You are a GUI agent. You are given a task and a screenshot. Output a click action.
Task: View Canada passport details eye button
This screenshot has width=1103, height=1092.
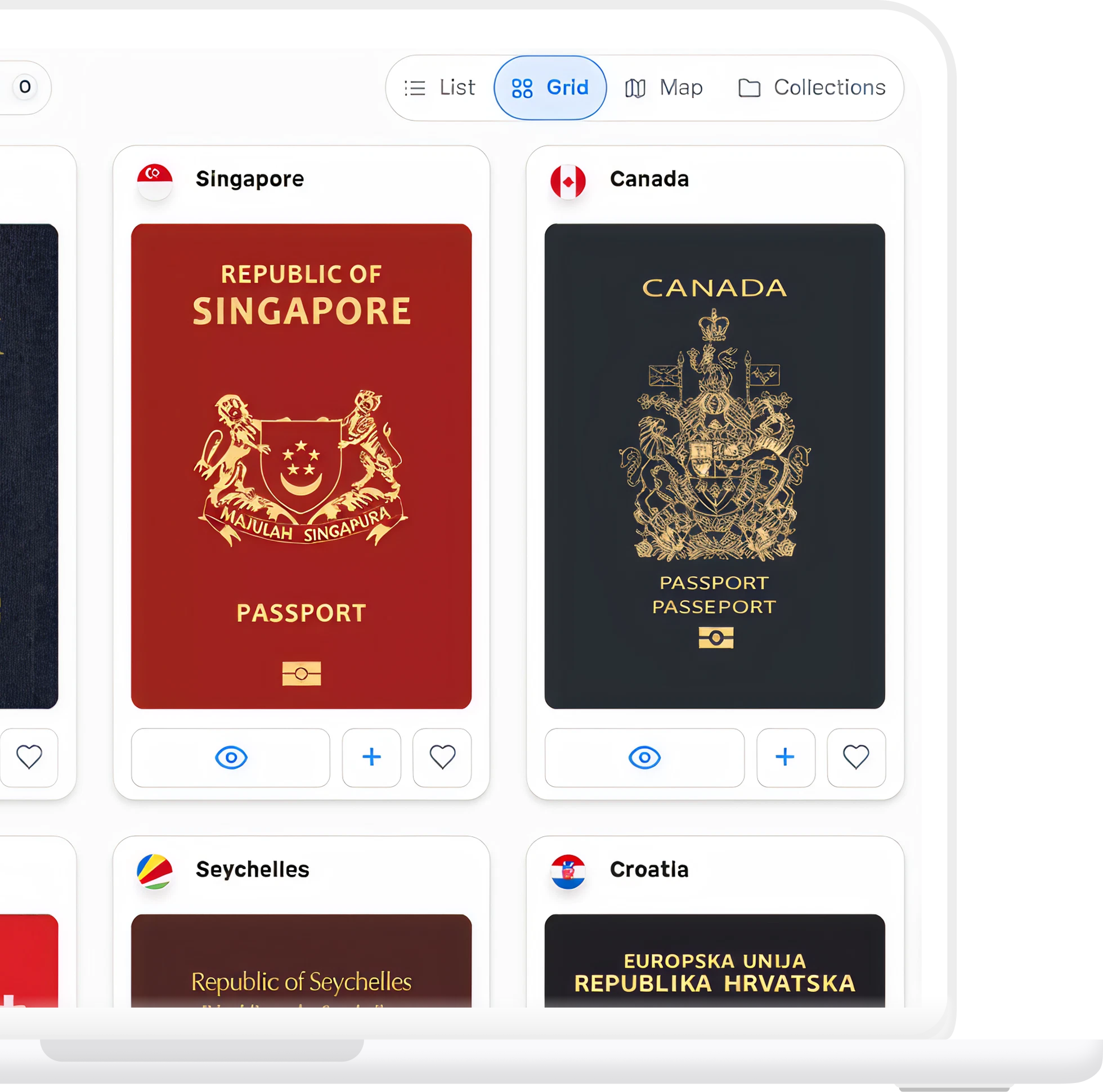(x=644, y=757)
